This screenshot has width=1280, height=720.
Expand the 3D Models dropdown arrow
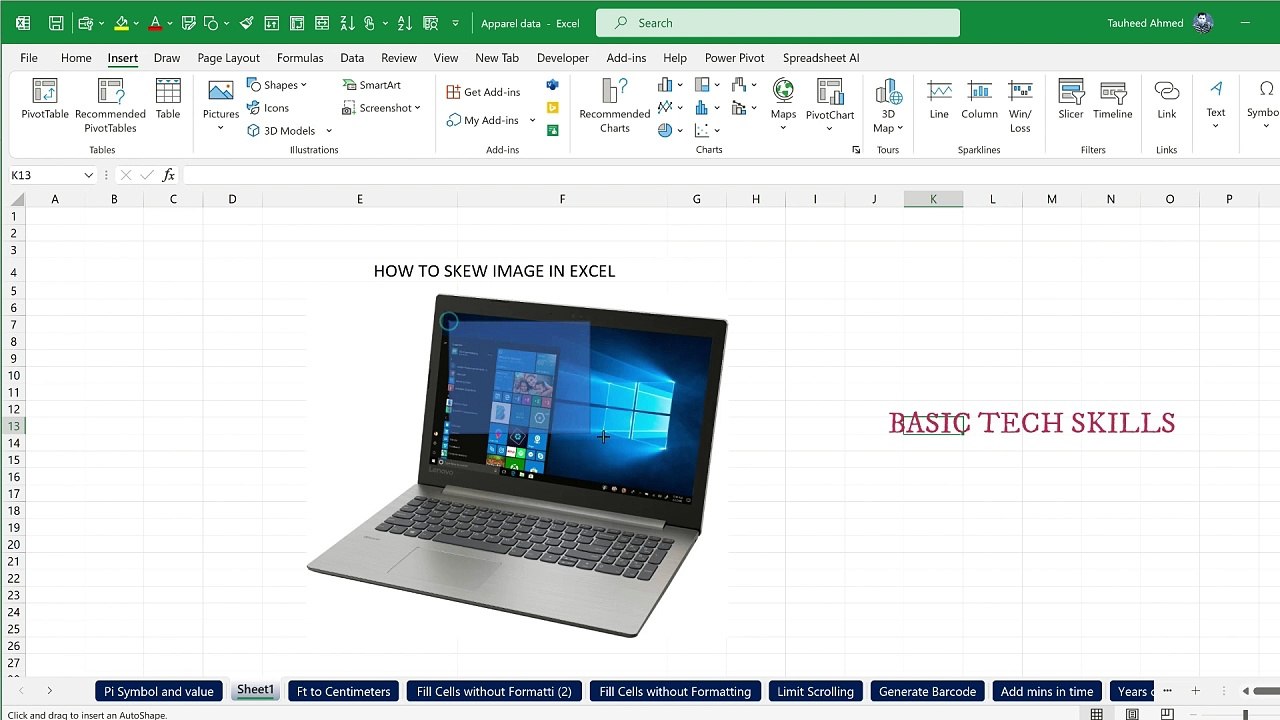pos(328,131)
